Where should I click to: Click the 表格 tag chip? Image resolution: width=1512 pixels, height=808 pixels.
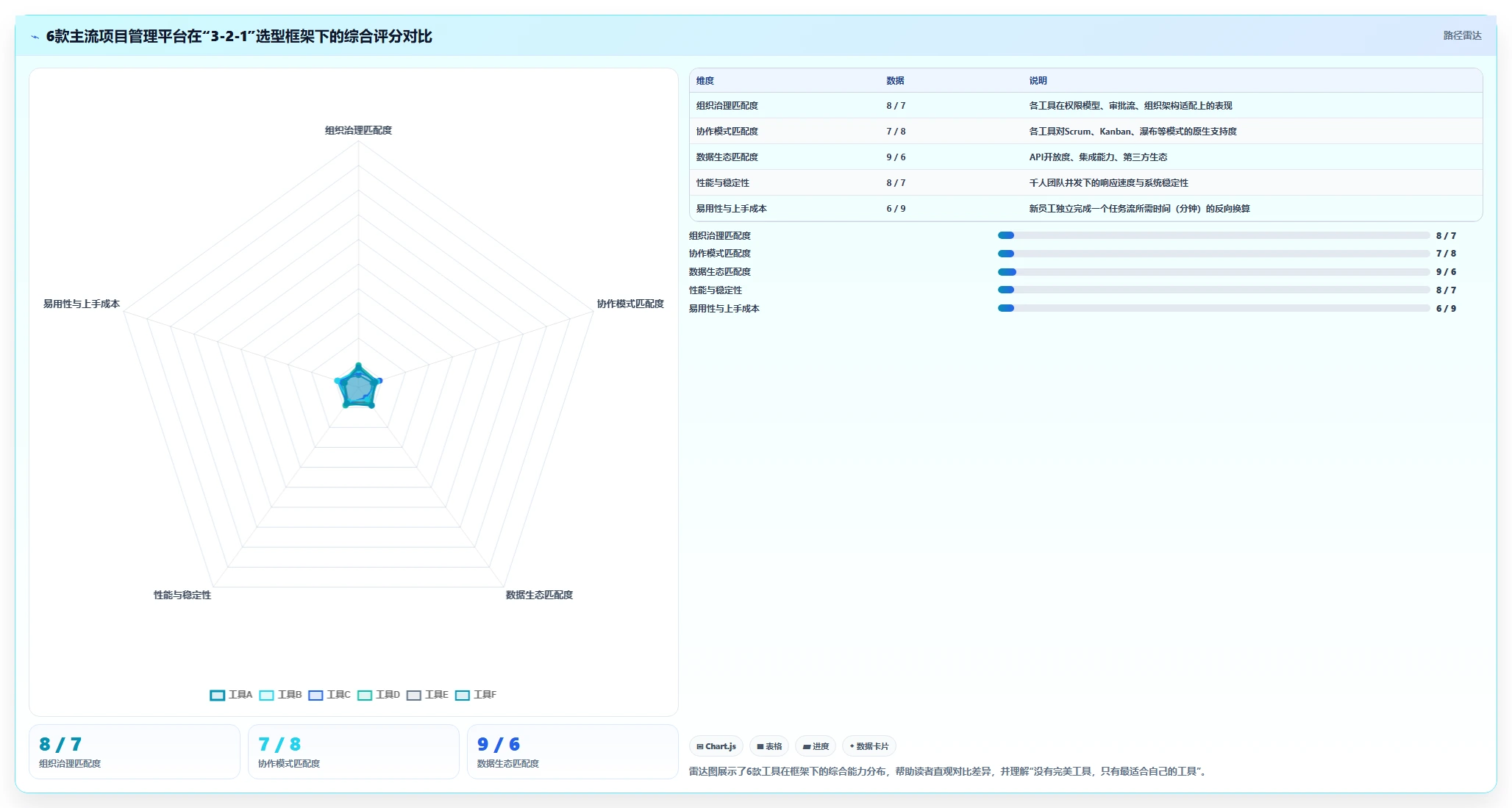[x=769, y=746]
